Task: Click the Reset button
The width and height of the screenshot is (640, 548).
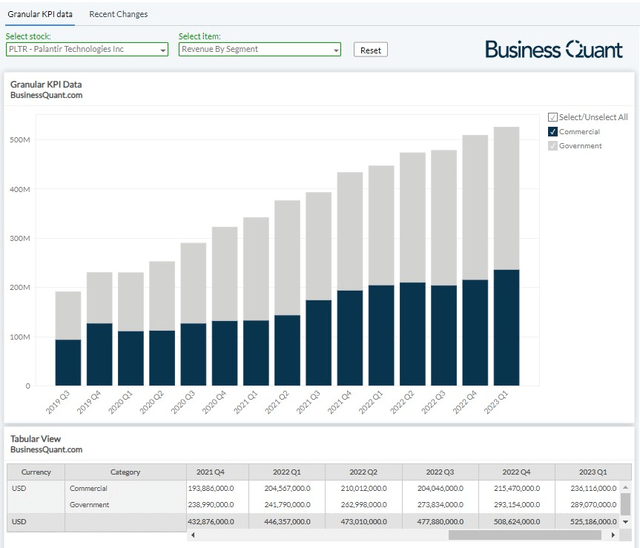Action: 371,50
